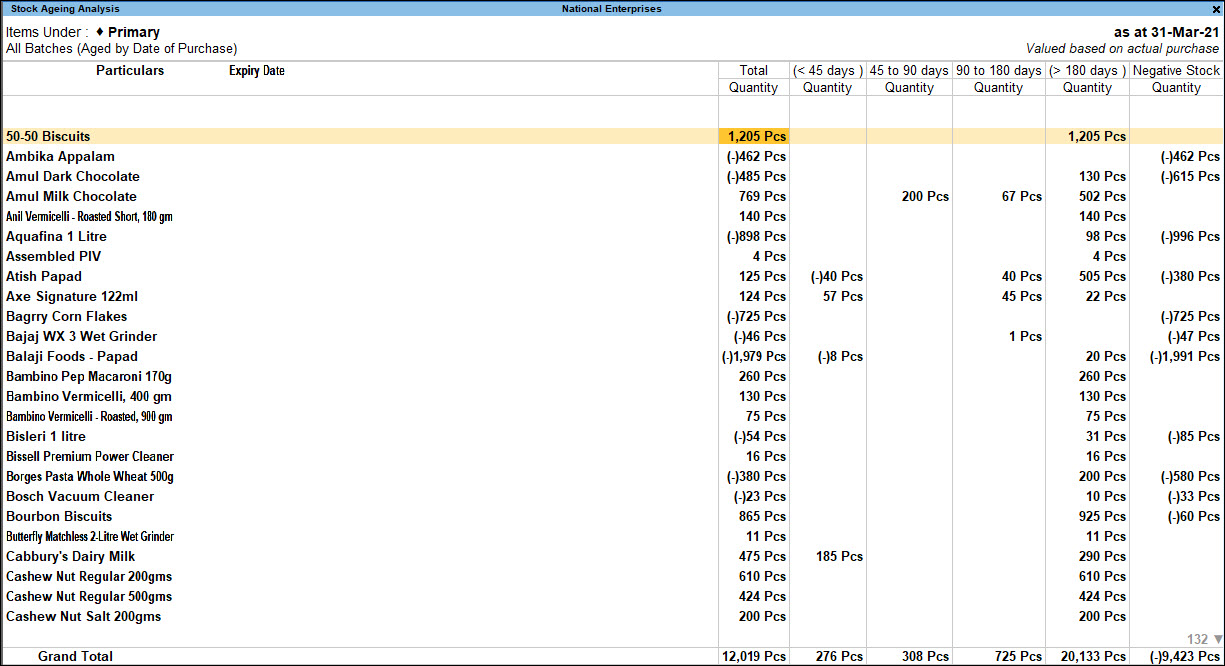Click the (> 180 days) column header

[x=1087, y=71]
